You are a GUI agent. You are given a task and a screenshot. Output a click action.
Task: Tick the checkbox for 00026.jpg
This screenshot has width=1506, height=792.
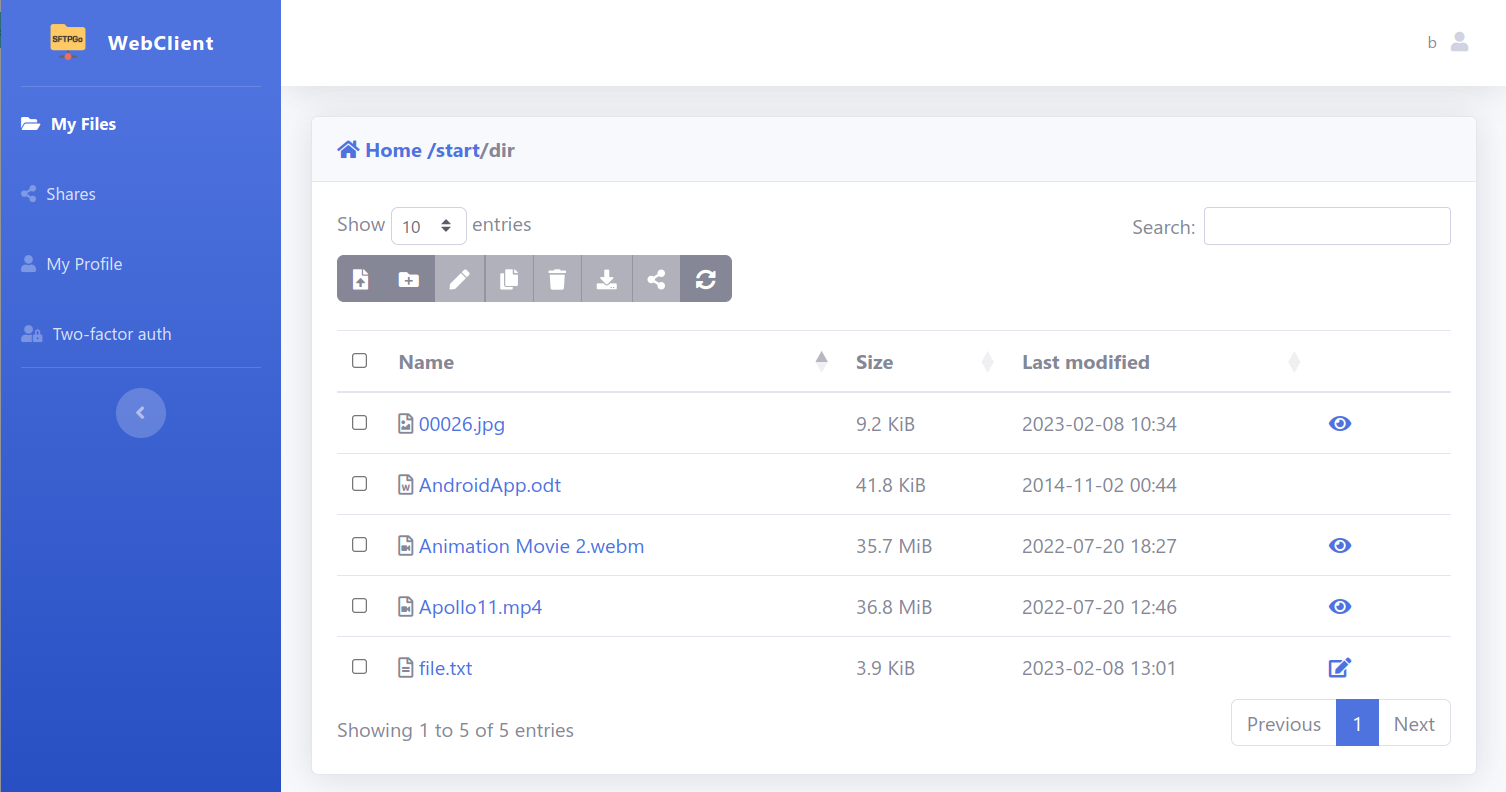tap(360, 423)
